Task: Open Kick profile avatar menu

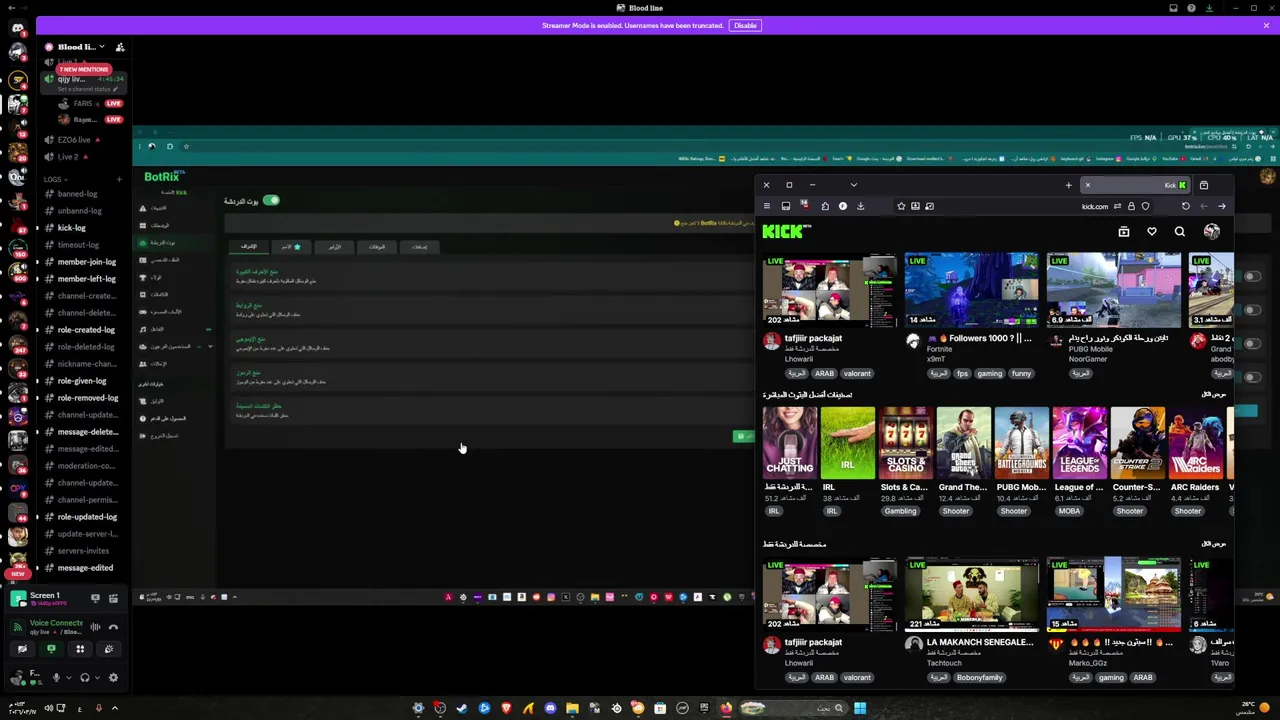Action: click(1212, 232)
